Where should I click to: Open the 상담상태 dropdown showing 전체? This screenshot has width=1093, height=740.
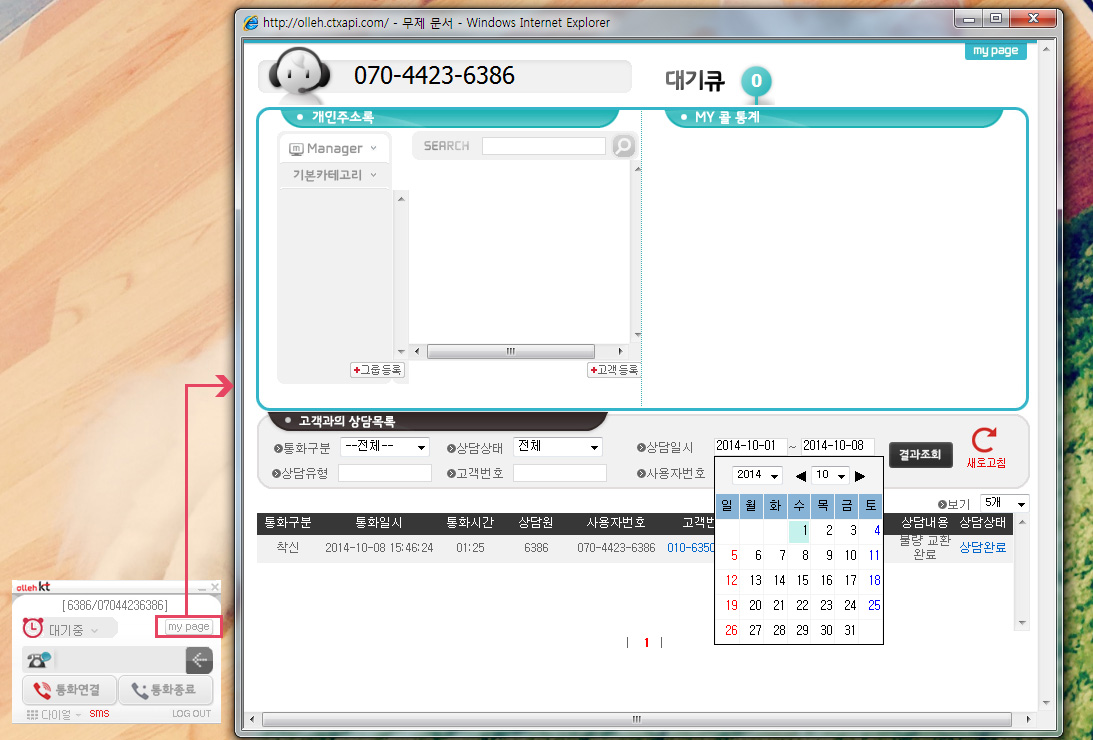[557, 447]
